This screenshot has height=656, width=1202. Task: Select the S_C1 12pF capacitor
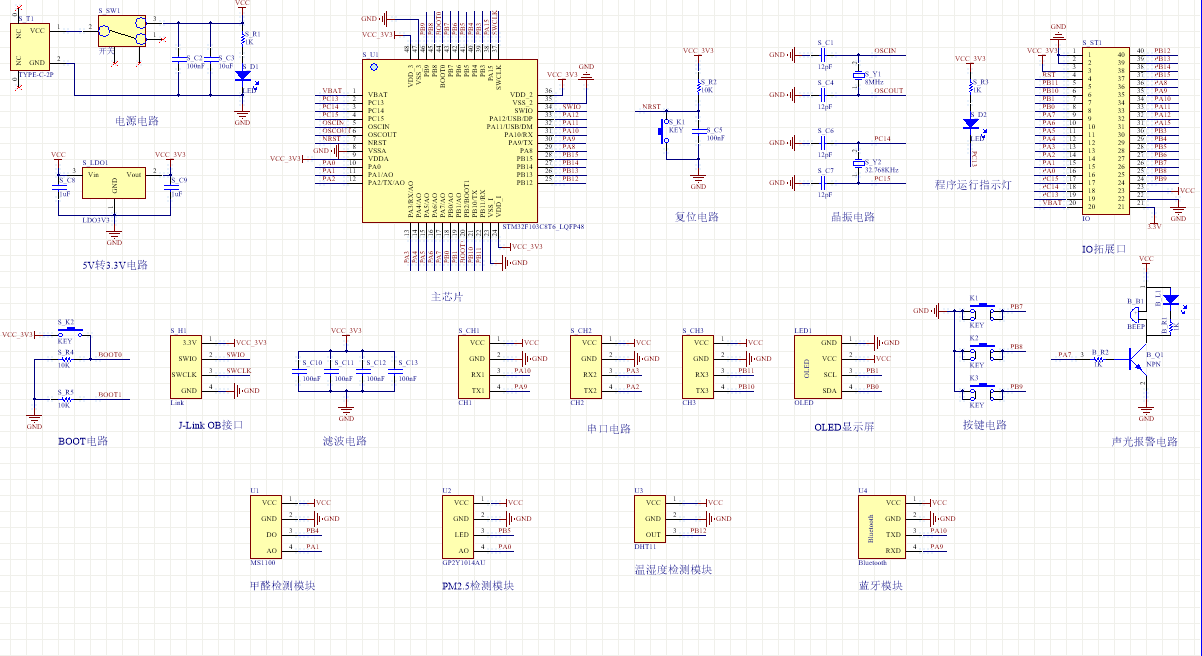pos(825,54)
